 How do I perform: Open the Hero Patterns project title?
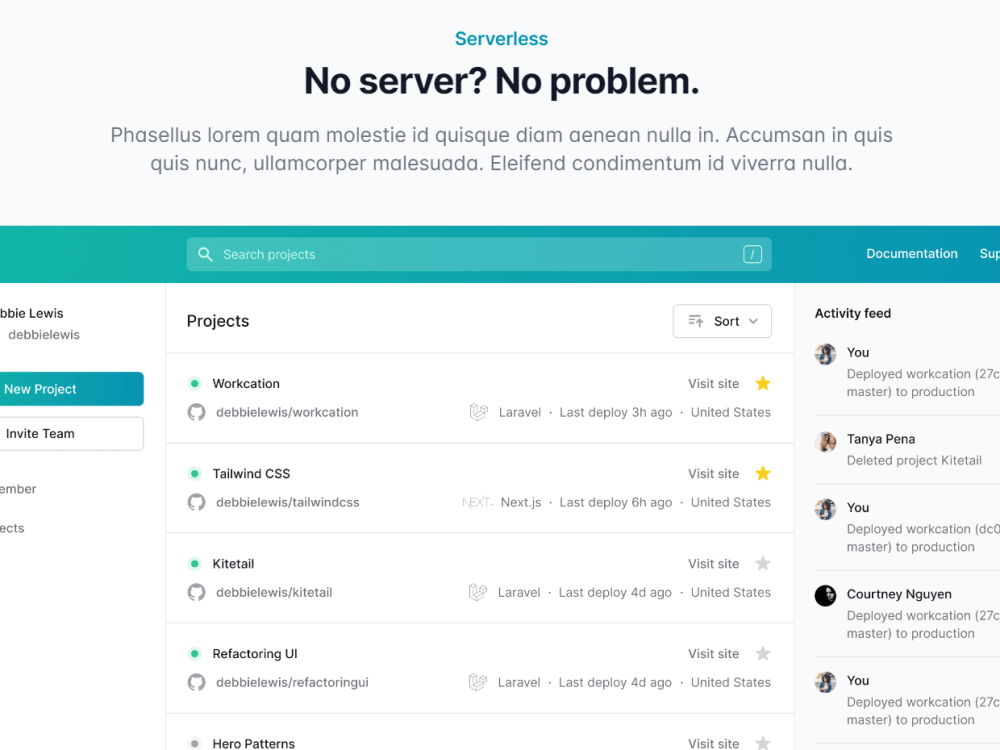pyautogui.click(x=253, y=743)
